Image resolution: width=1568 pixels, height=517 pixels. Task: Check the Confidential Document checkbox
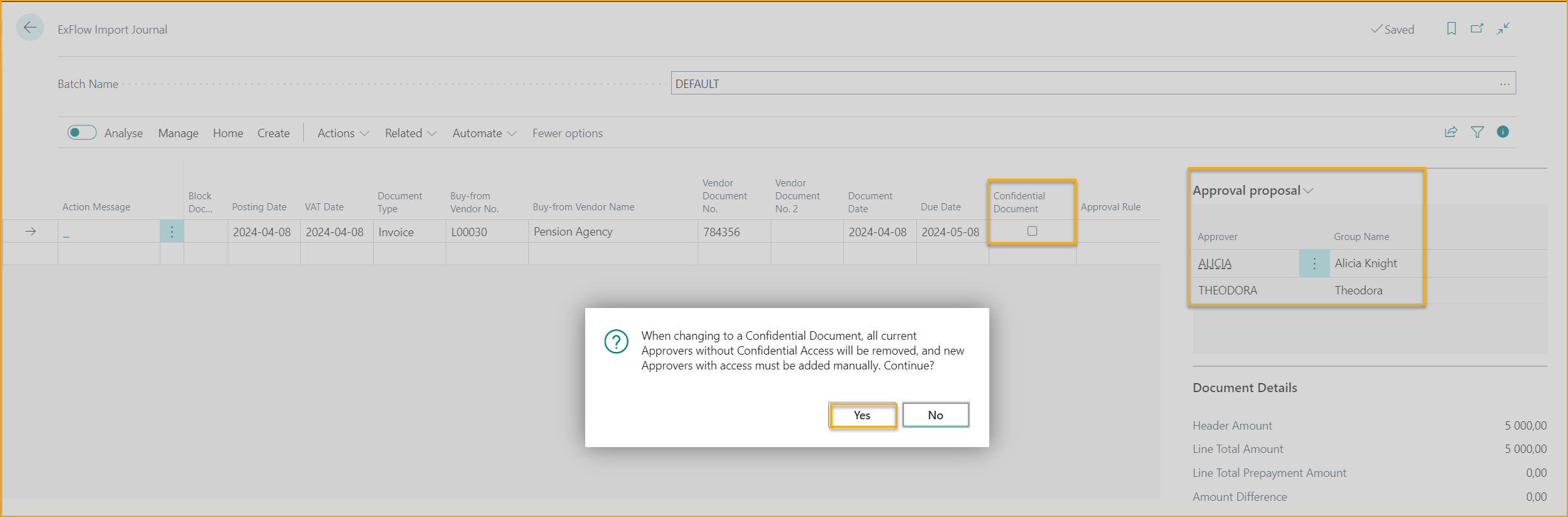click(x=1032, y=231)
